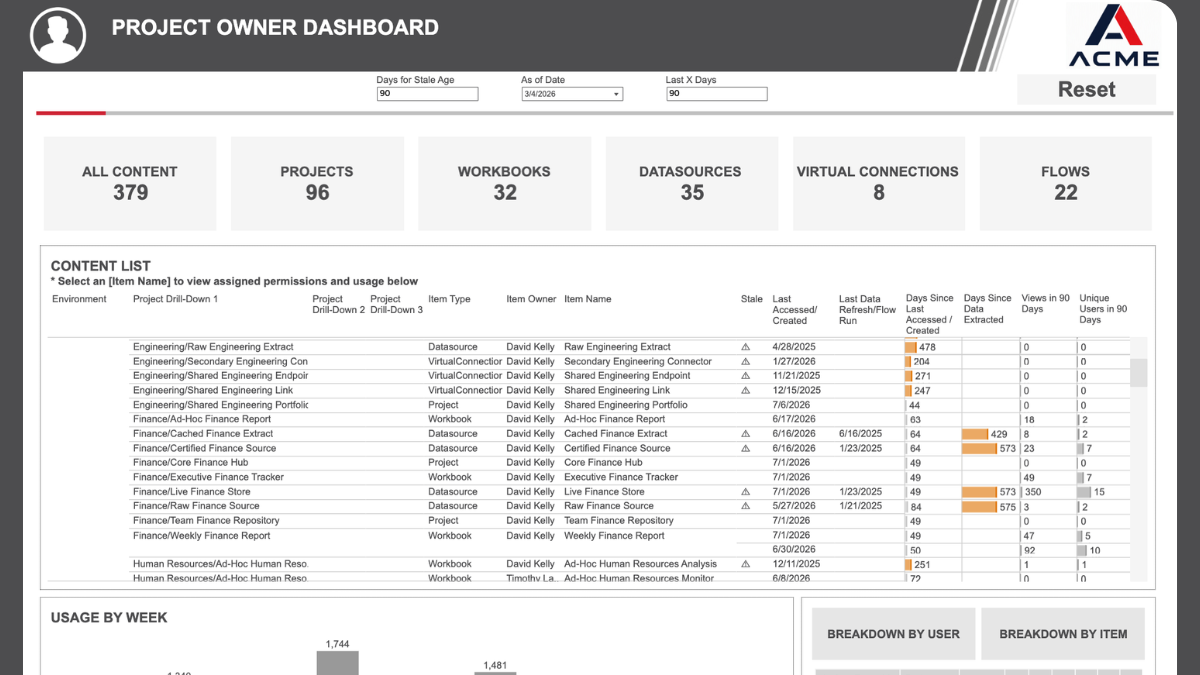Image resolution: width=1200 pixels, height=675 pixels.
Task: Click Days Since Data Extracted column header
Action: 988,309
